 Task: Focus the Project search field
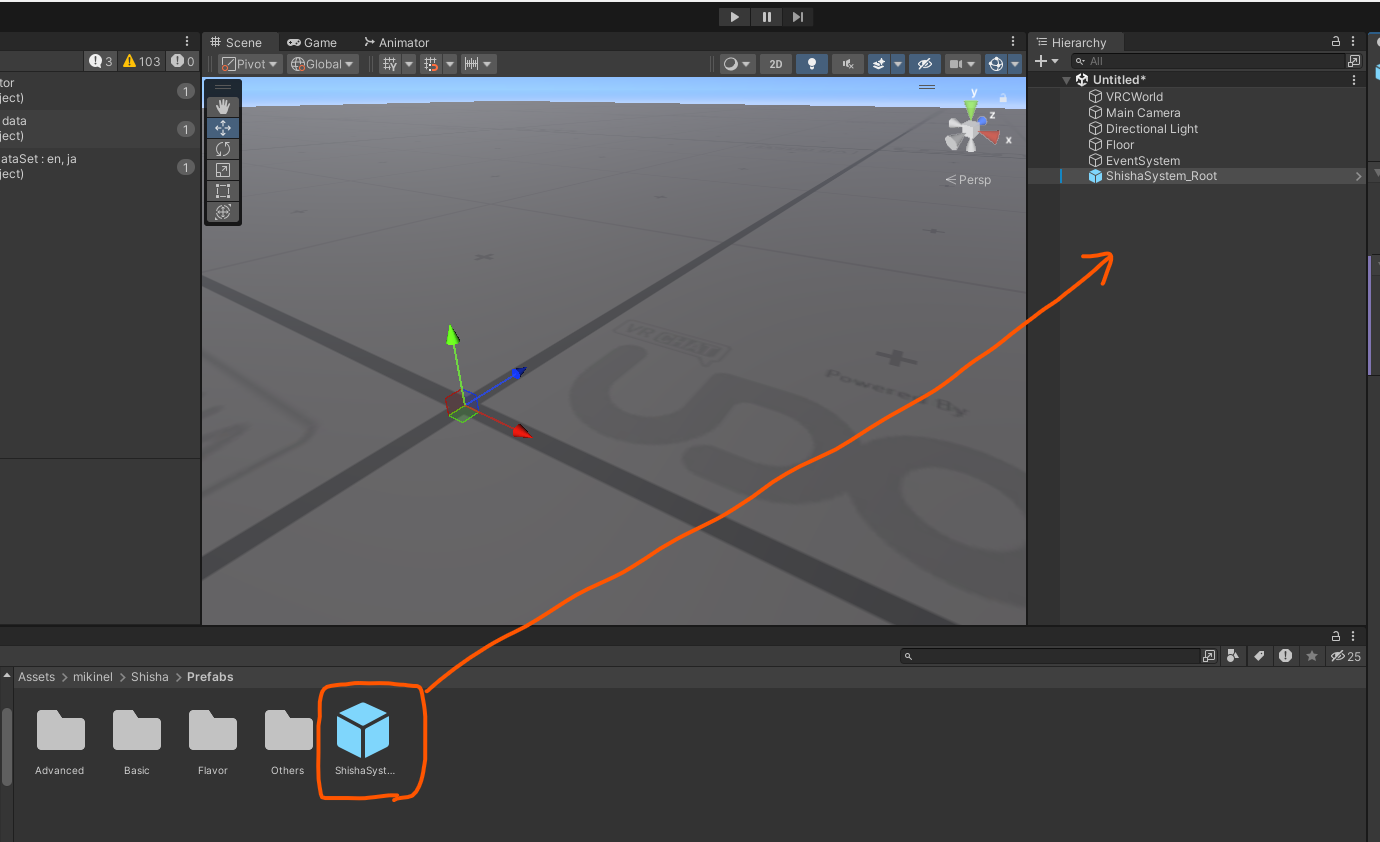(x=1050, y=656)
